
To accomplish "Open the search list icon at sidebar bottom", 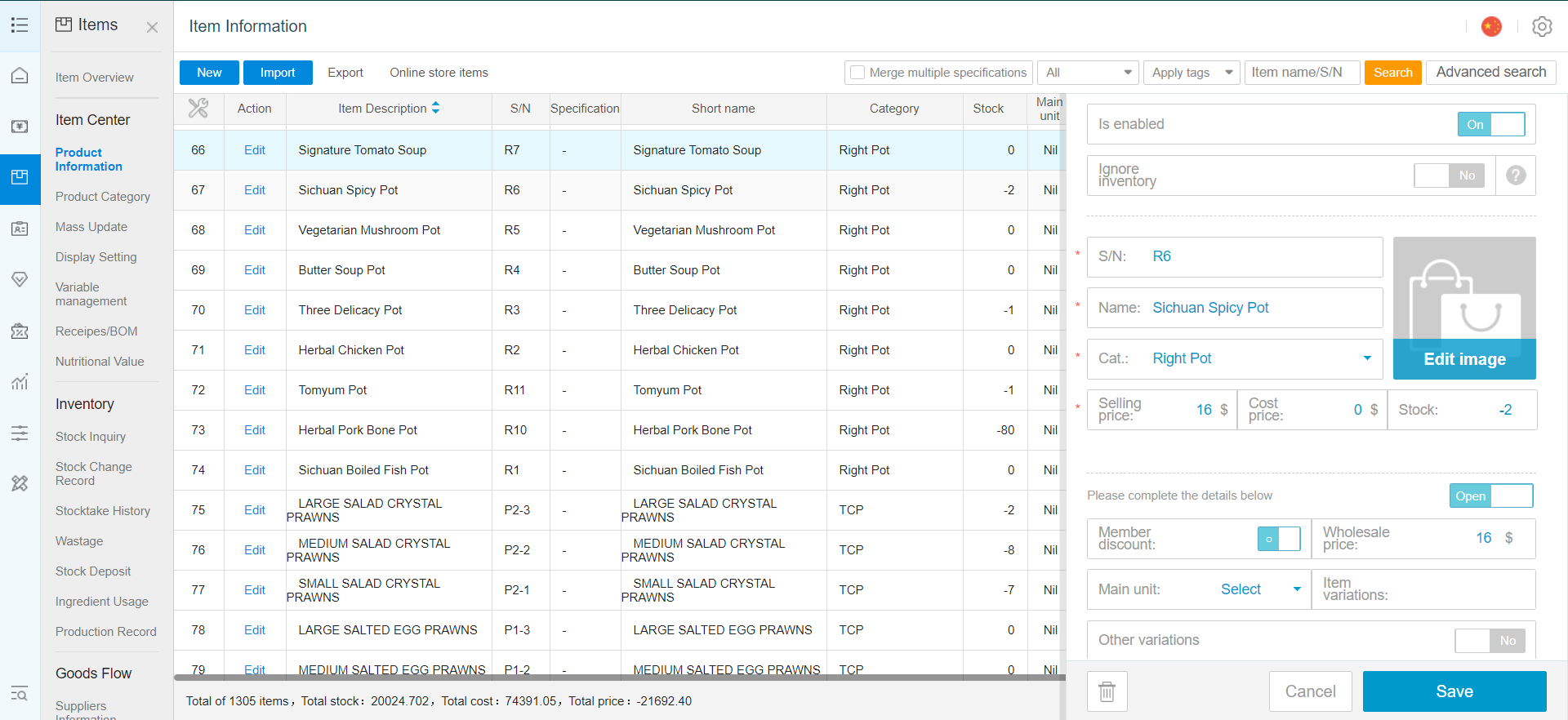I will tap(20, 694).
